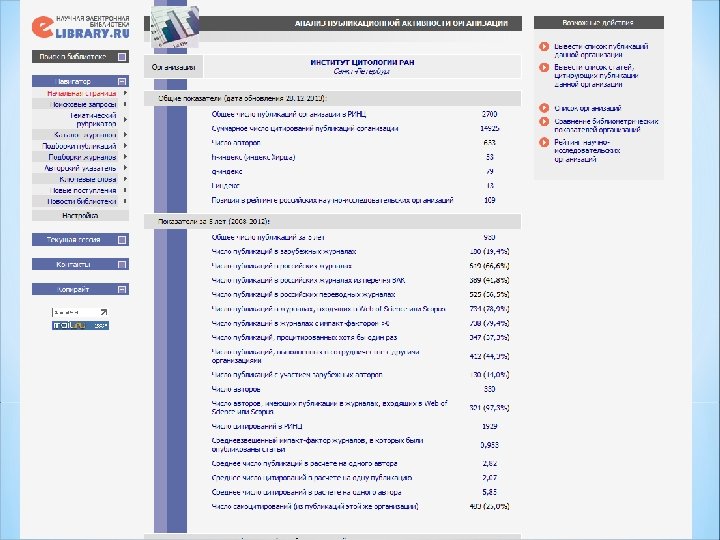Viewport: 720px width, 540px height.
Task: Click arrow icon next to 'Авторский указатель'
Action: click(x=125, y=168)
